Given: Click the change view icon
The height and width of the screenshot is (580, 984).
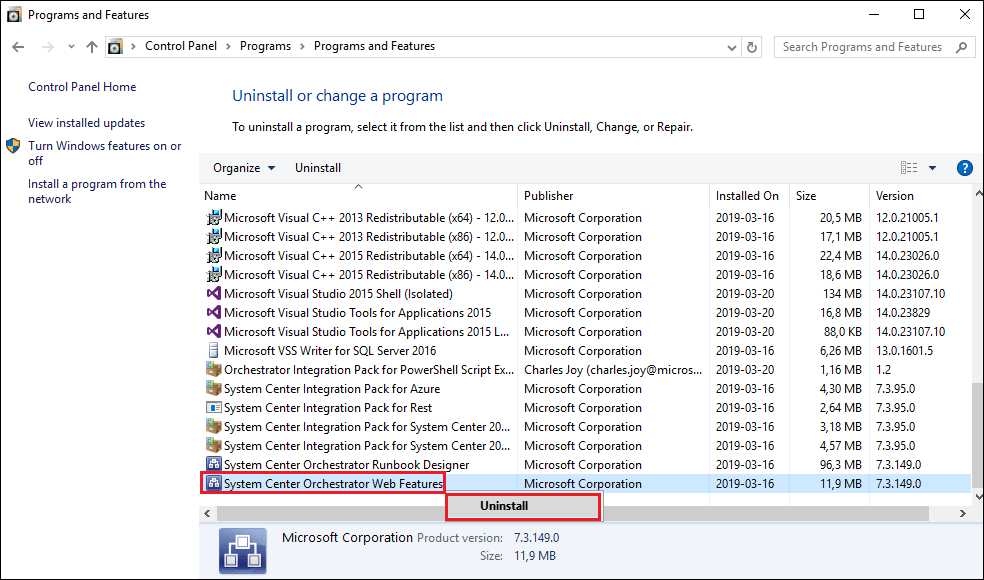Looking at the screenshot, I should (909, 168).
